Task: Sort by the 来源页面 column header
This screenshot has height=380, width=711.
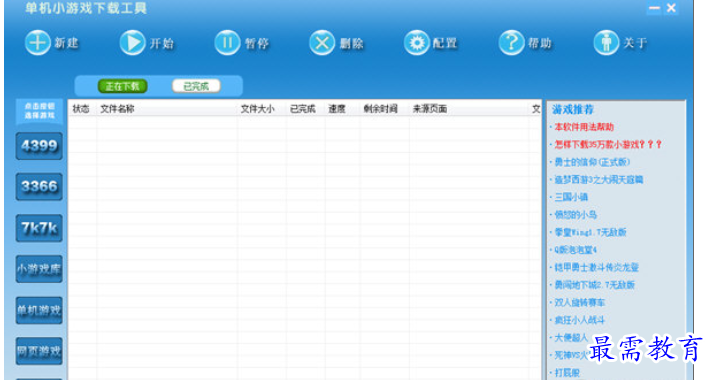Action: pyautogui.click(x=430, y=109)
